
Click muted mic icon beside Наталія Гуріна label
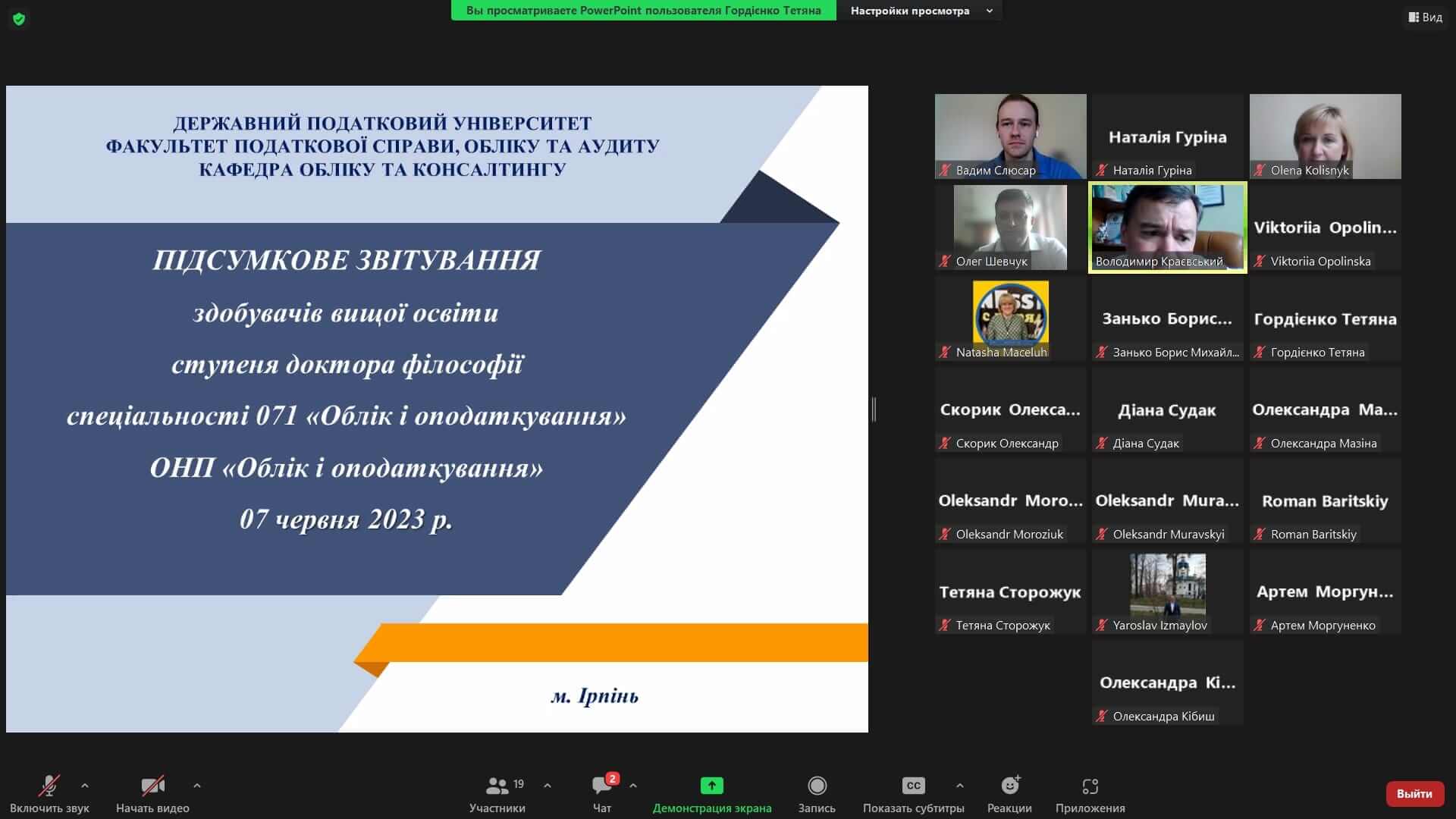coord(1102,171)
